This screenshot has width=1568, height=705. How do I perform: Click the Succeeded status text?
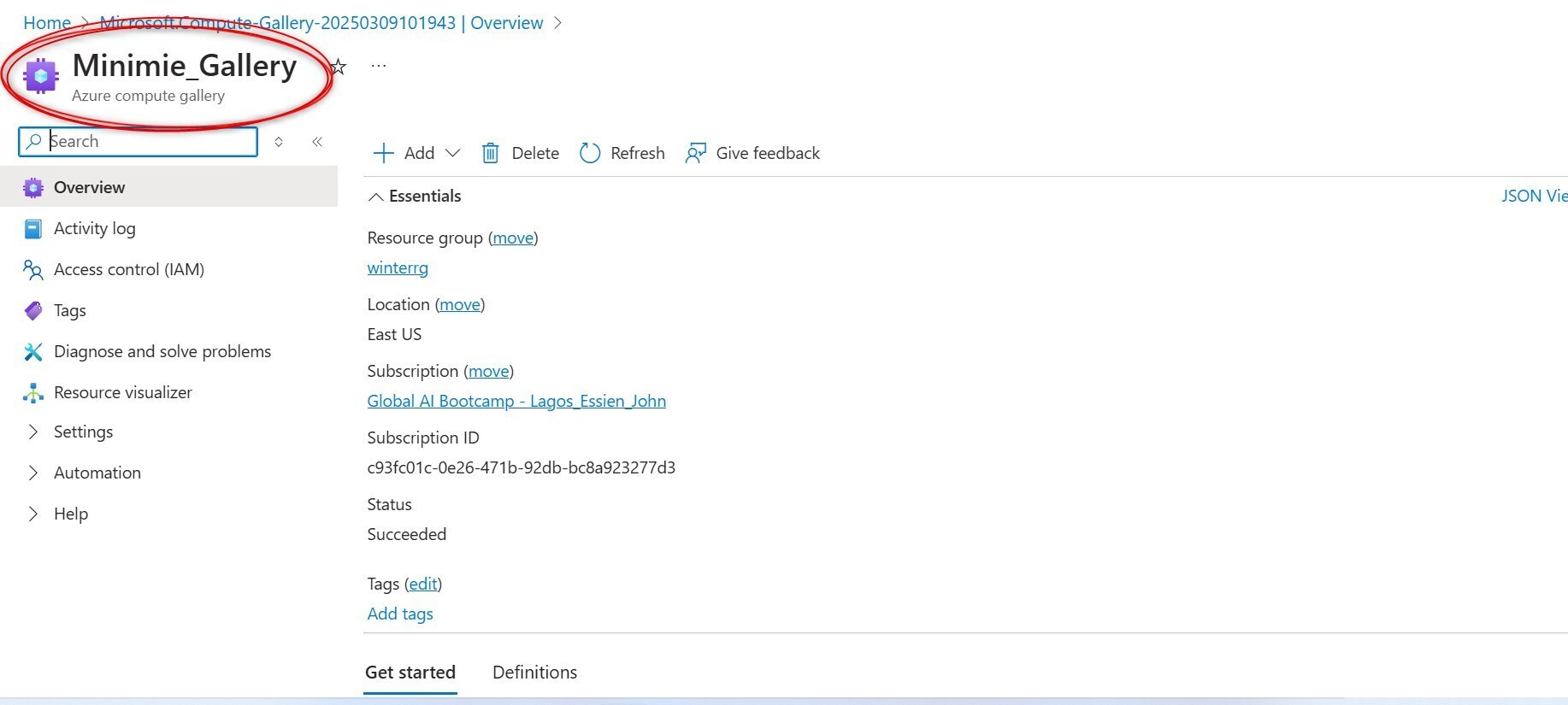point(407,534)
